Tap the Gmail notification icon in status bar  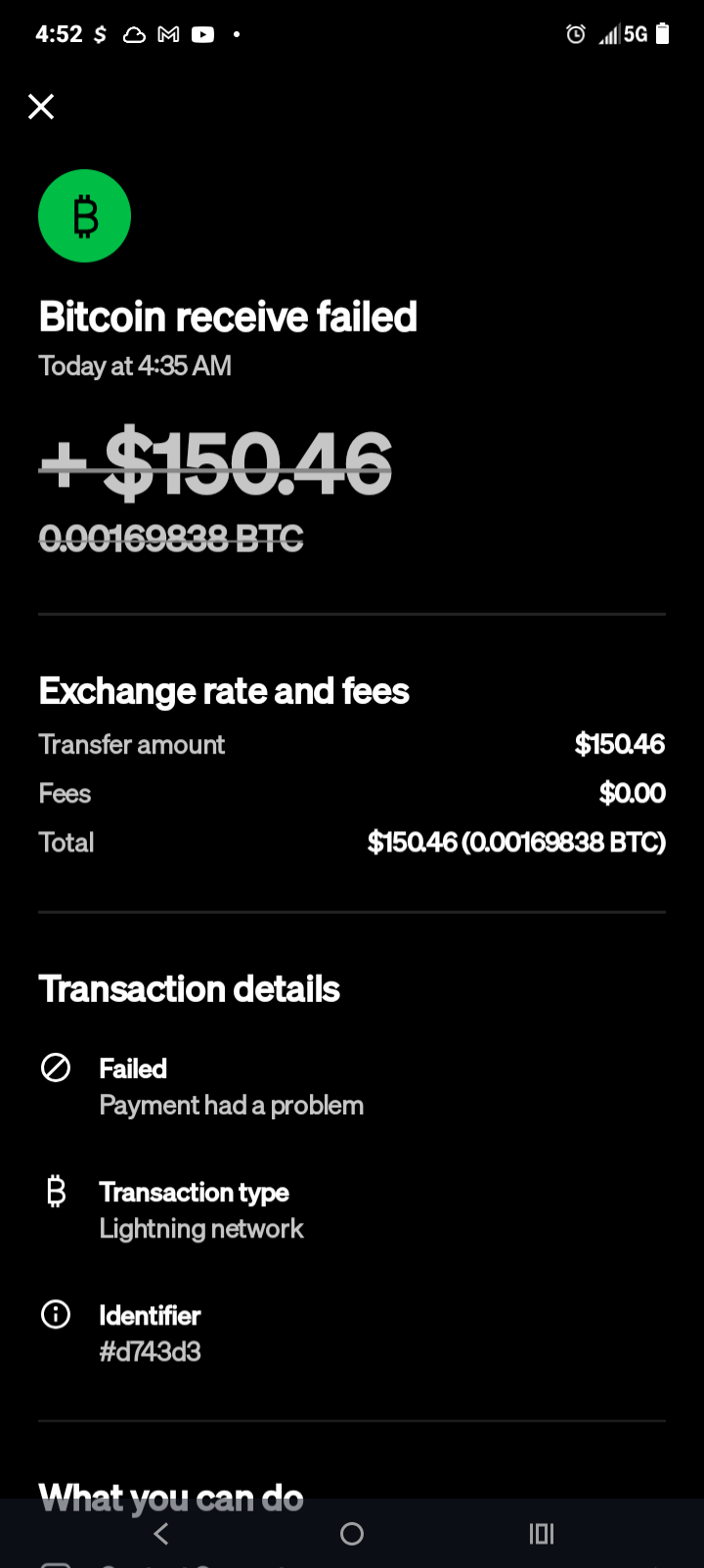pos(168,35)
